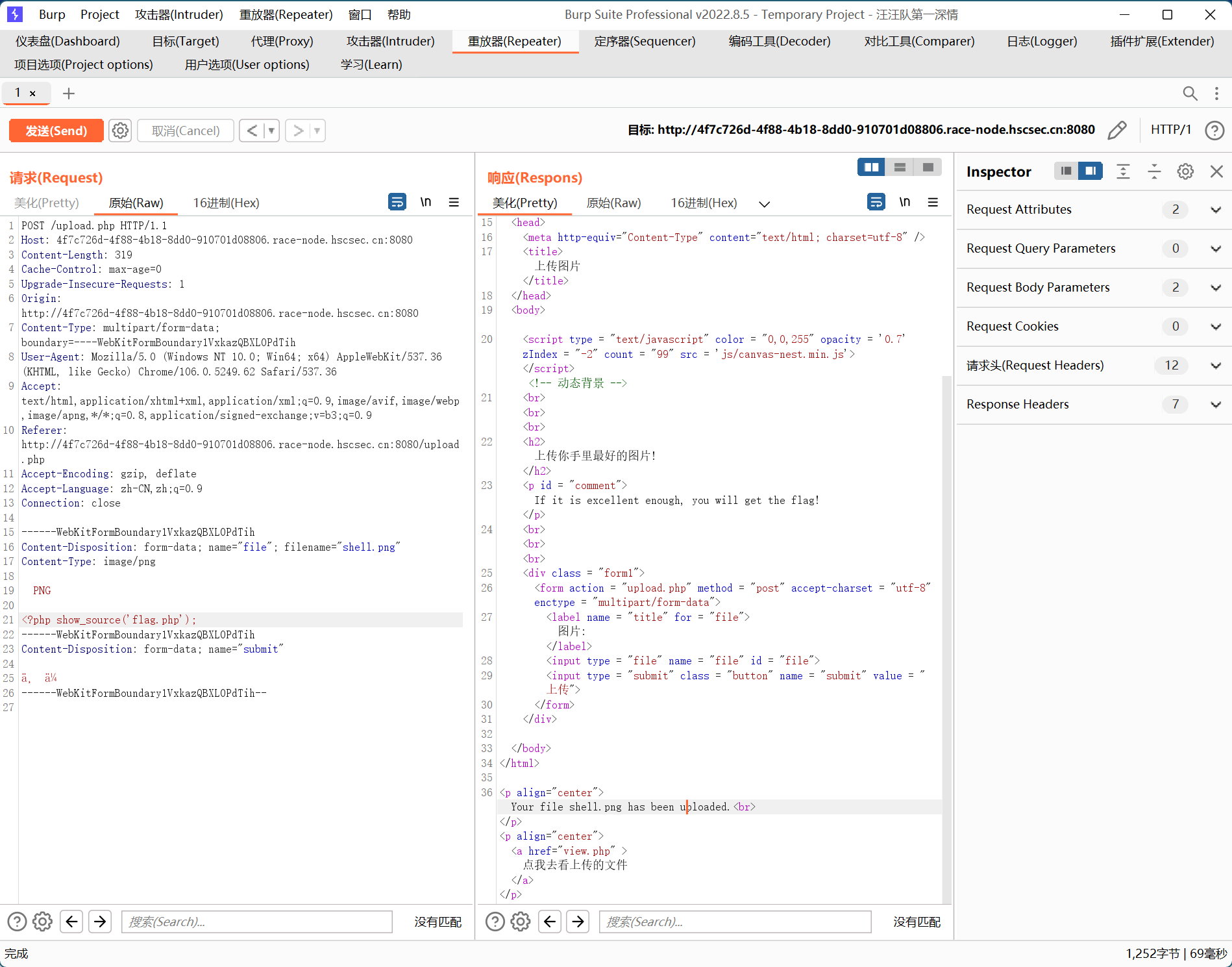
Task: Jump to previous request search match
Action: click(71, 922)
